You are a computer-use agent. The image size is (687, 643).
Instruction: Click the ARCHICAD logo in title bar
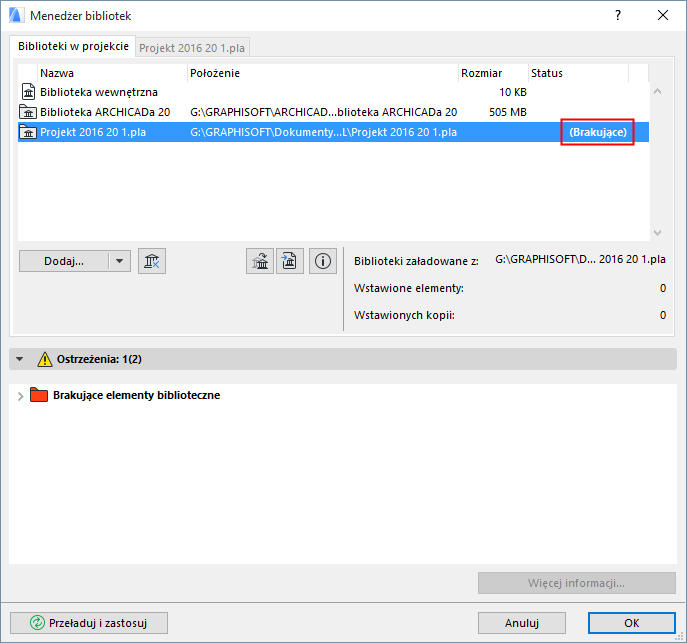click(16, 16)
